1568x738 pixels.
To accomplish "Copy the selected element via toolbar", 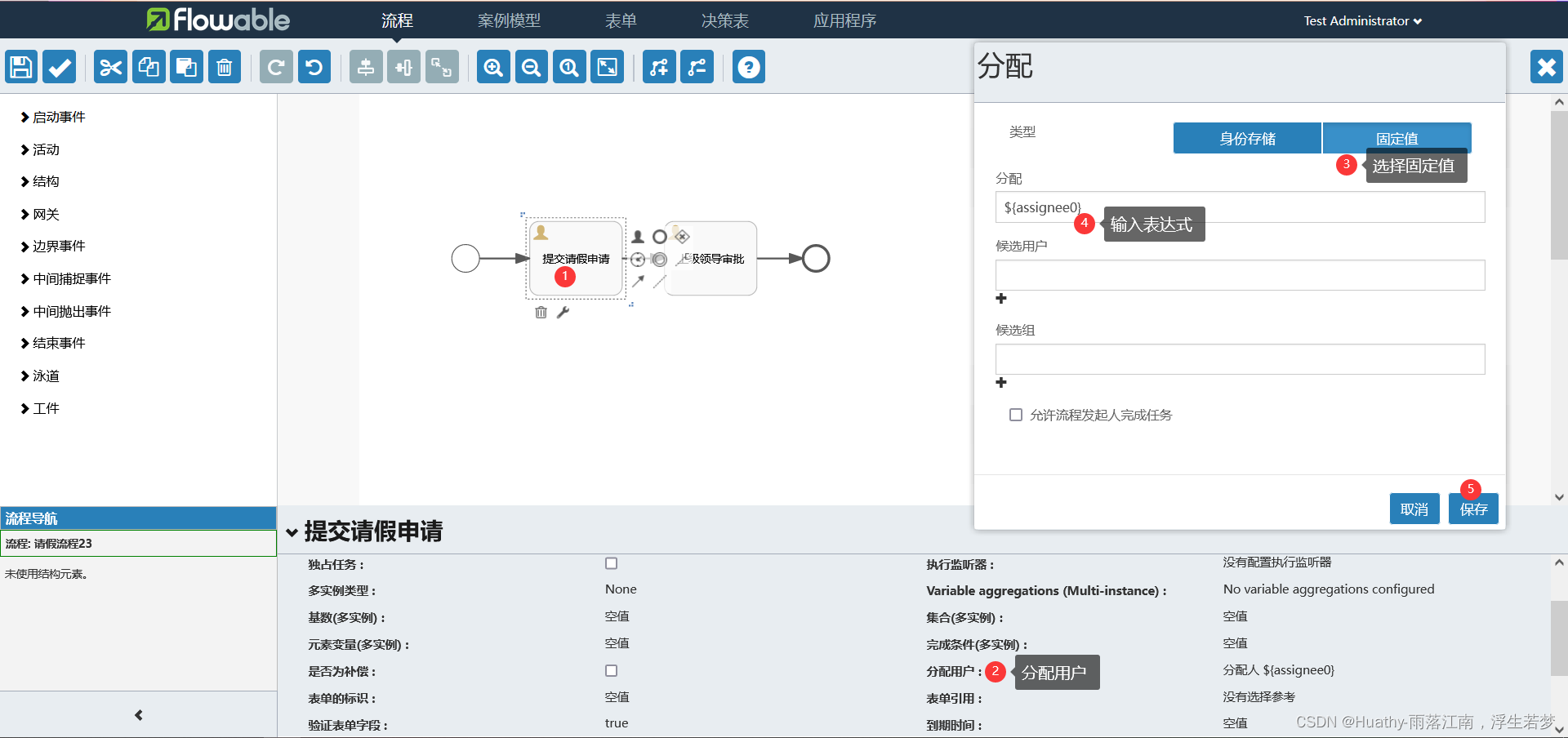I will tap(149, 67).
